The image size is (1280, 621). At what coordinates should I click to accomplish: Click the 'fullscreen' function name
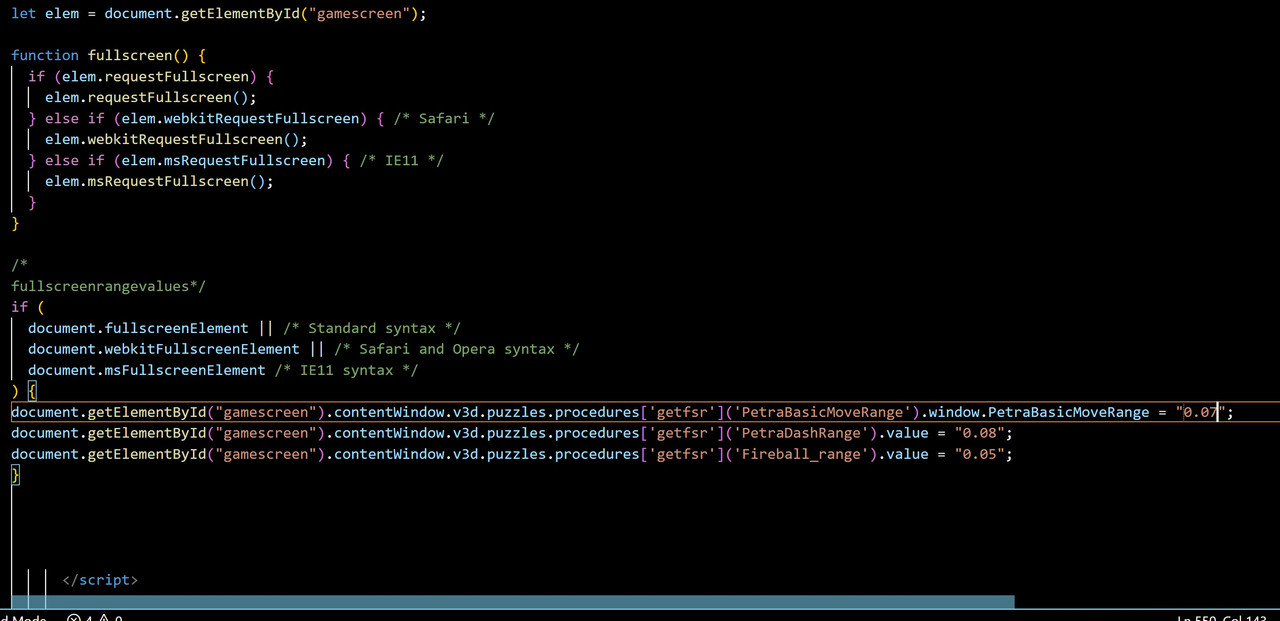(130, 55)
